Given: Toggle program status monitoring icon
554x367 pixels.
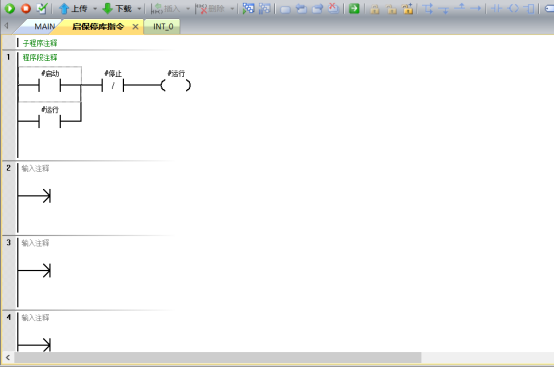Looking at the screenshot, I should [248, 8].
